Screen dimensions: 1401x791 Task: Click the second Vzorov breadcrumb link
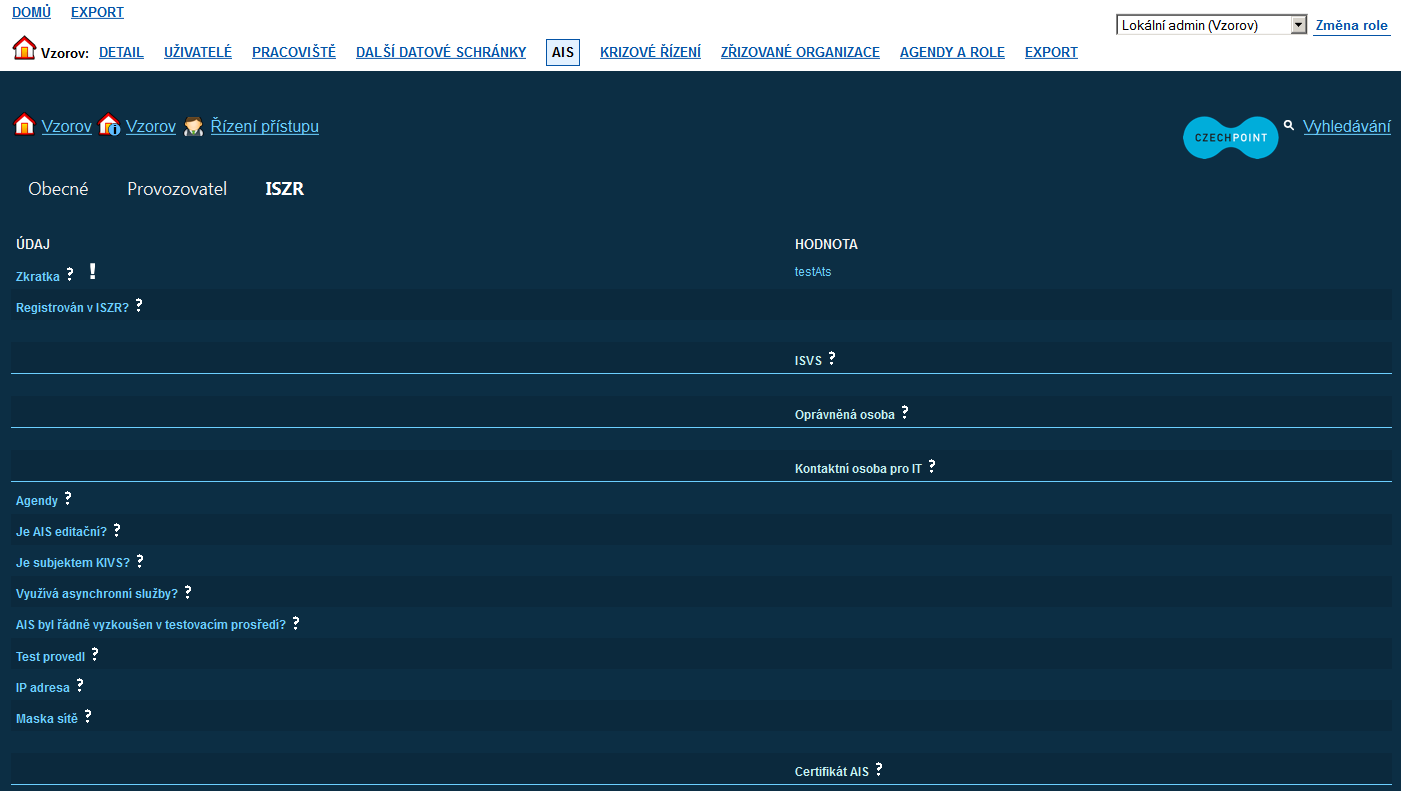click(151, 126)
